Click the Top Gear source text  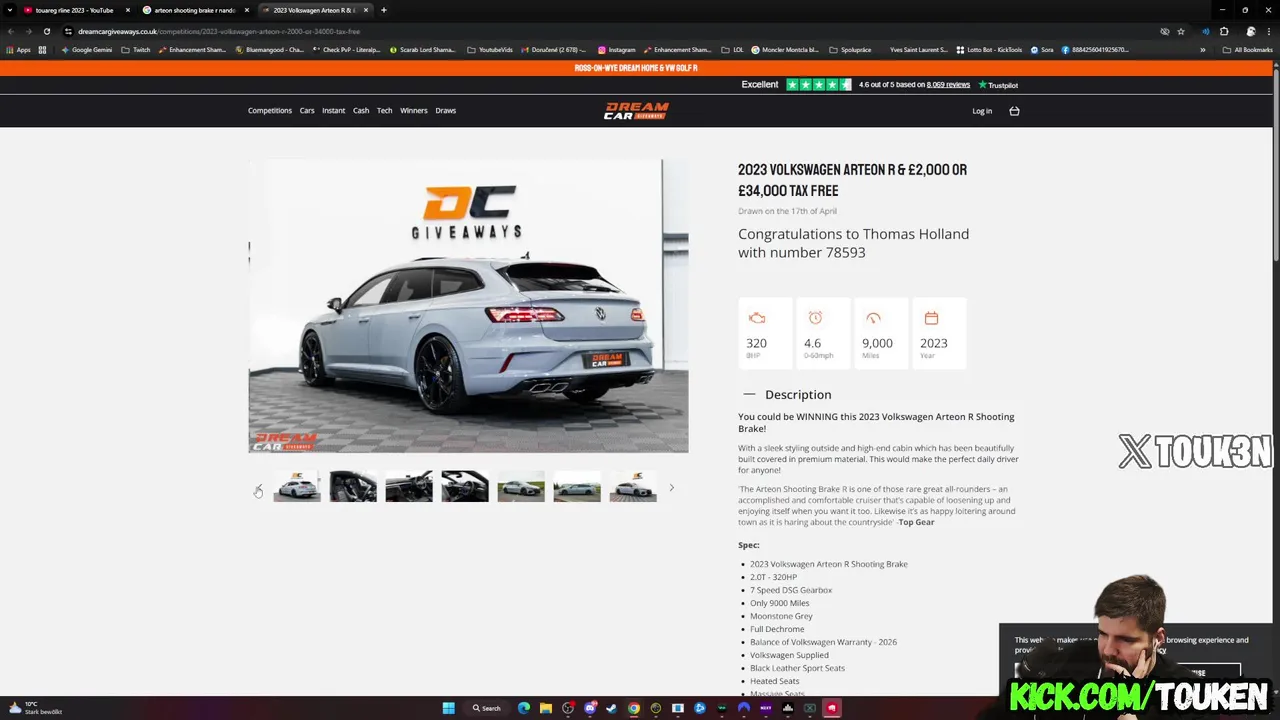[x=916, y=522]
